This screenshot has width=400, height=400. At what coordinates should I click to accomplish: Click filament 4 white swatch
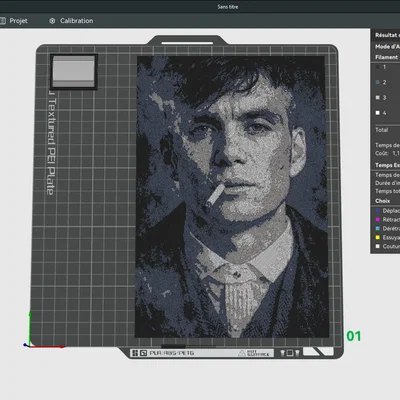click(x=378, y=113)
